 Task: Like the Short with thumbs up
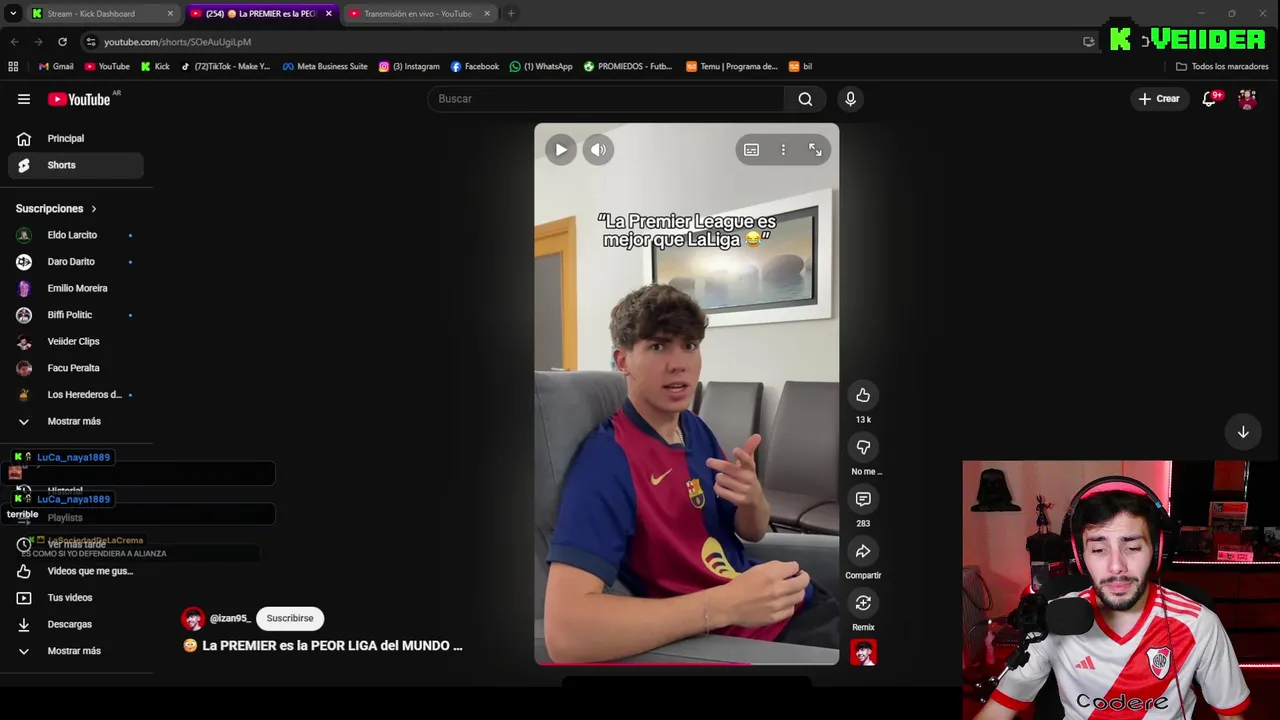coord(863,395)
